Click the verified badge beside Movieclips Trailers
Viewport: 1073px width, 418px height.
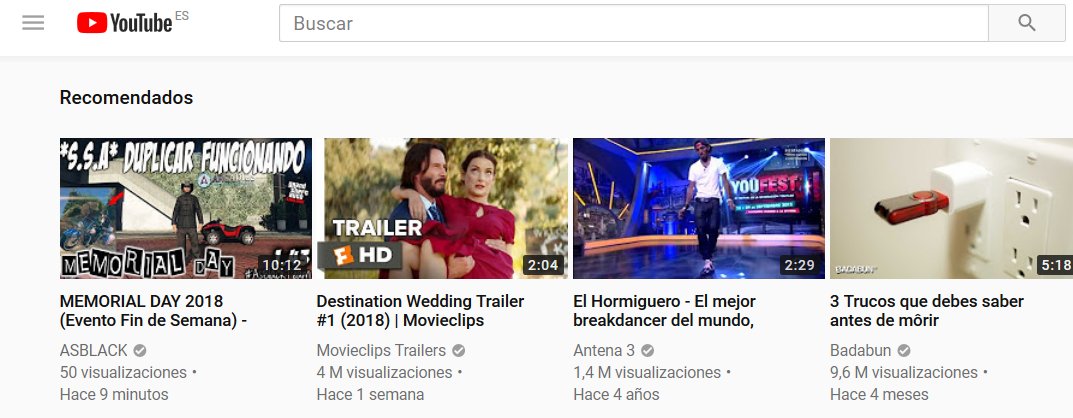click(x=458, y=351)
